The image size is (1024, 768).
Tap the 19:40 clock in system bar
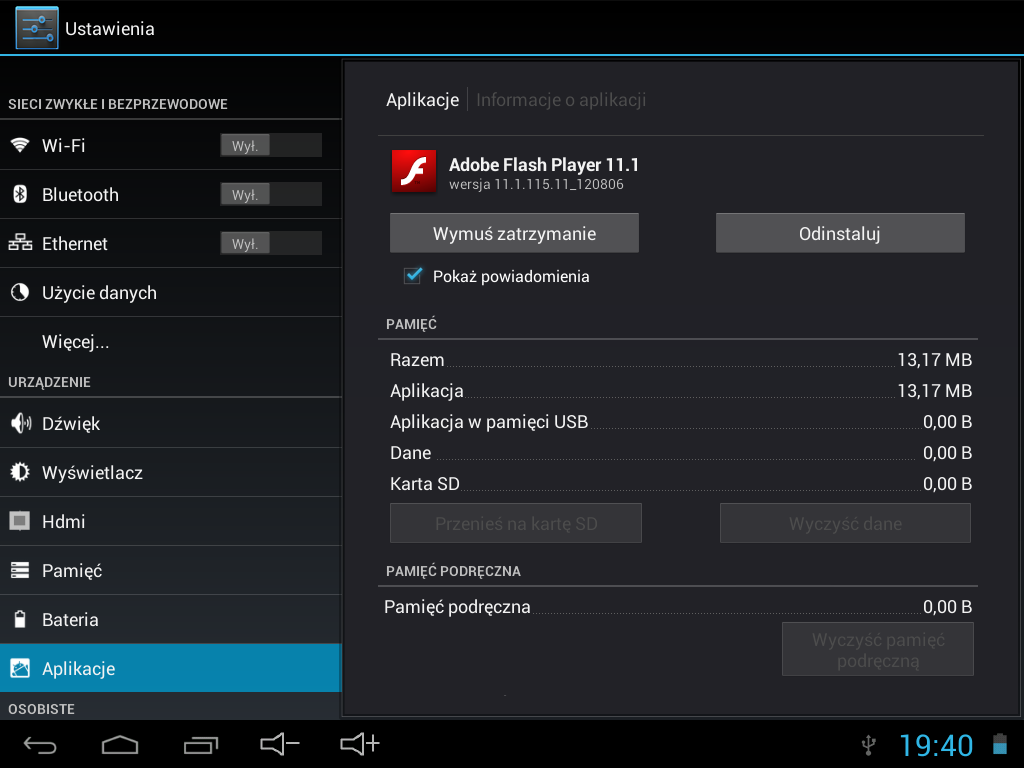[x=936, y=745]
